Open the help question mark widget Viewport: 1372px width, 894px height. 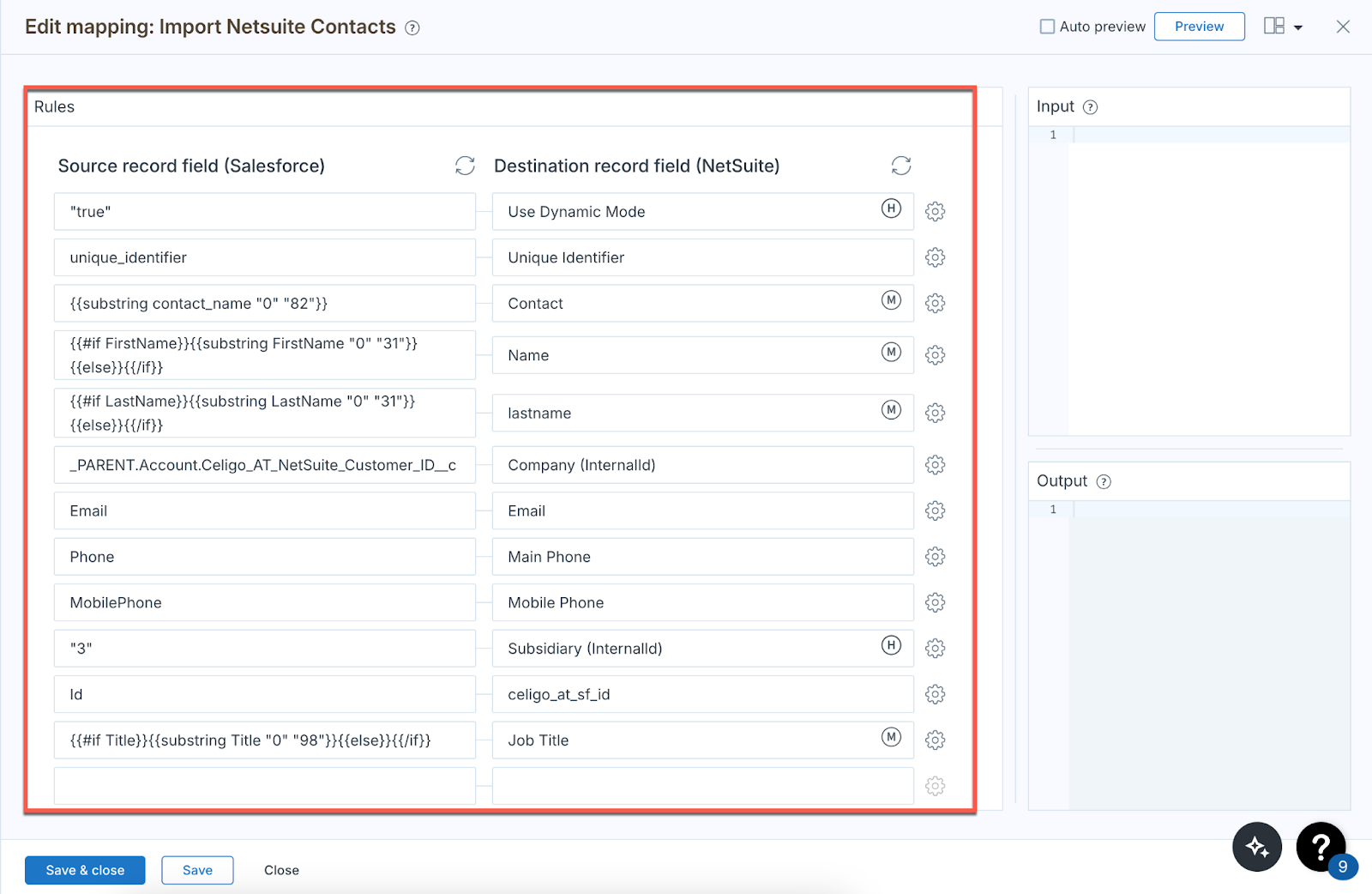[1321, 847]
